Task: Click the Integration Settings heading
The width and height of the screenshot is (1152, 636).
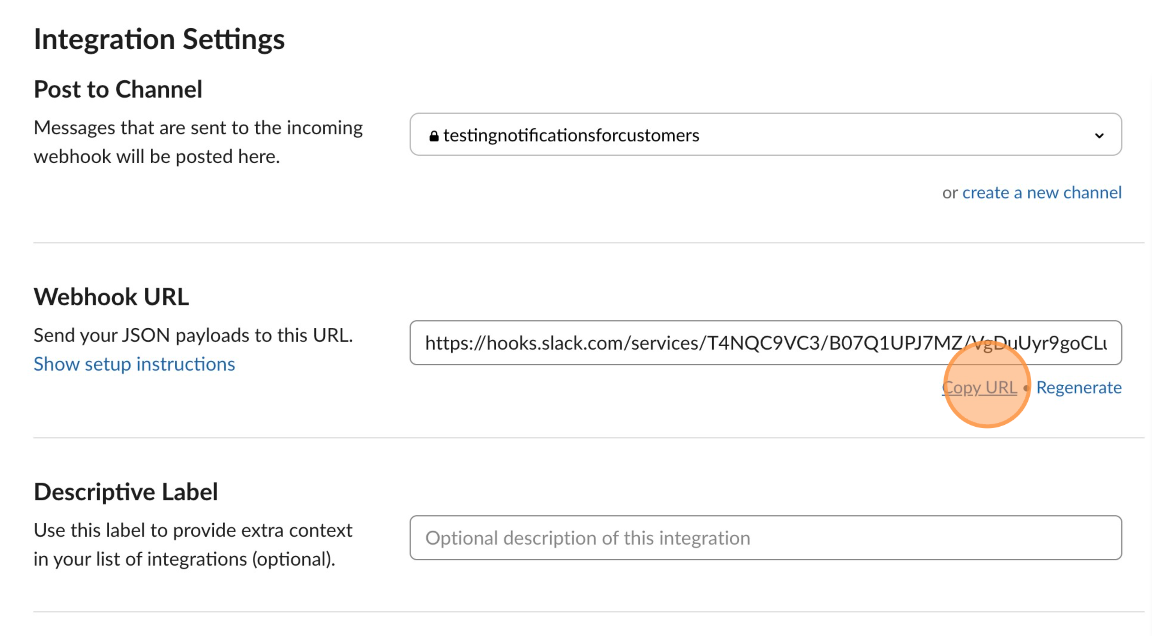Action: [159, 40]
